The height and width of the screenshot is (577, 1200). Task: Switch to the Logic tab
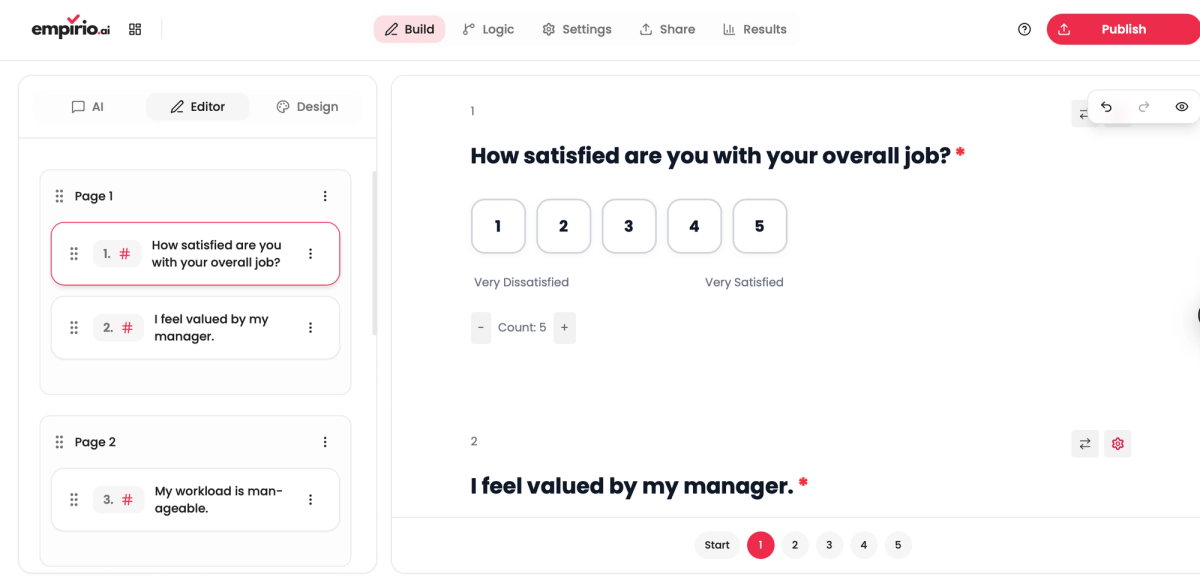488,29
